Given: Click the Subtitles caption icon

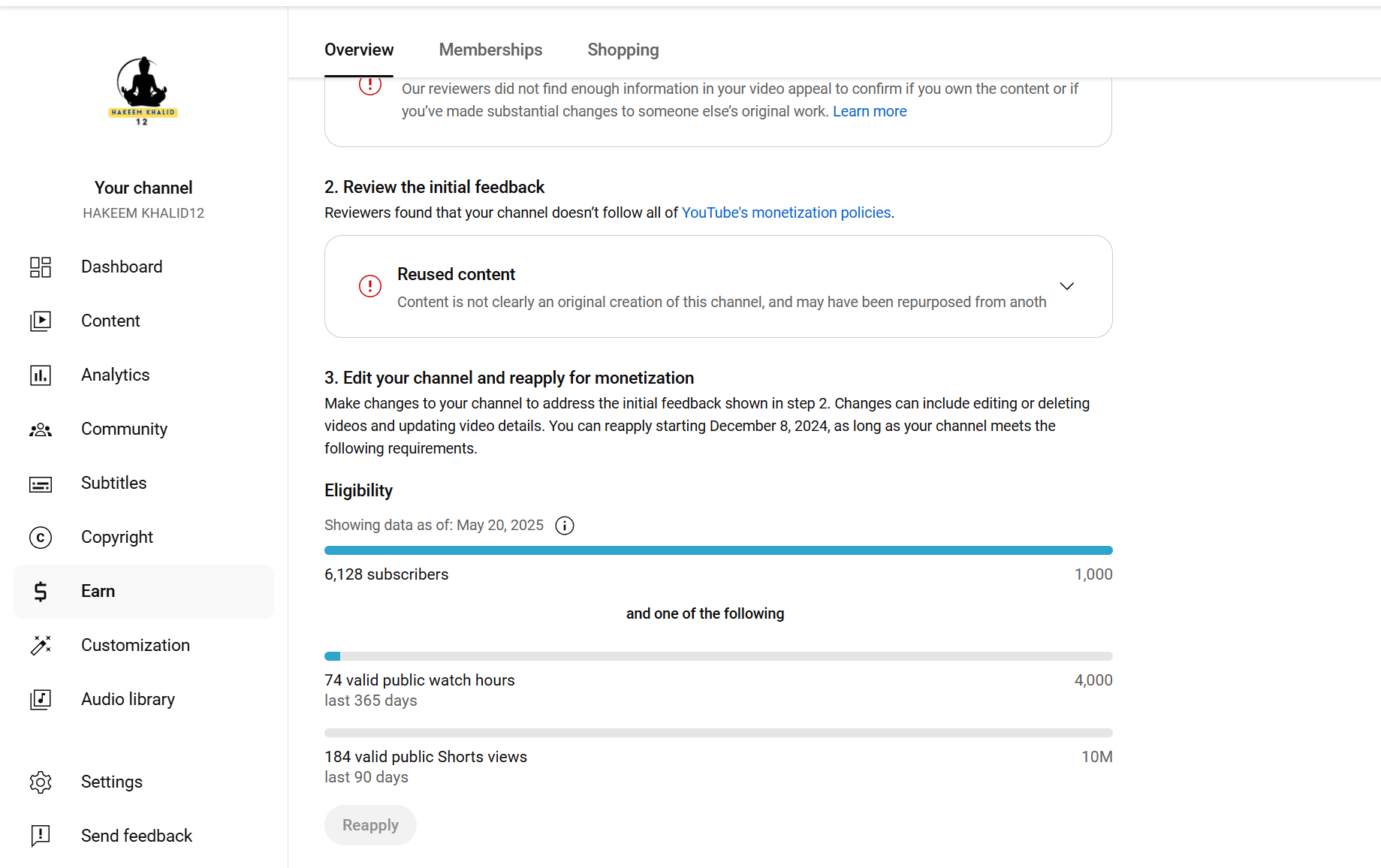Looking at the screenshot, I should click(41, 484).
